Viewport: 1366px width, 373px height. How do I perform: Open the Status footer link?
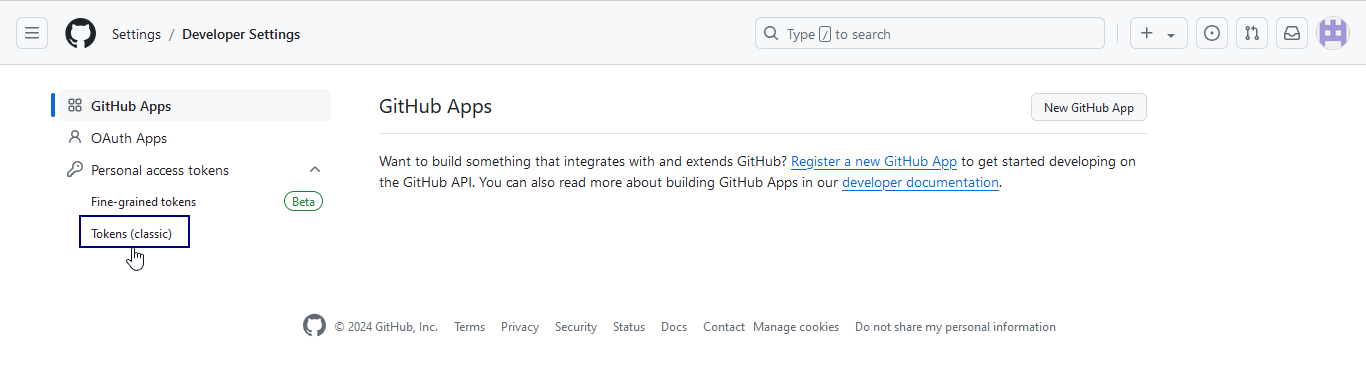click(x=629, y=326)
